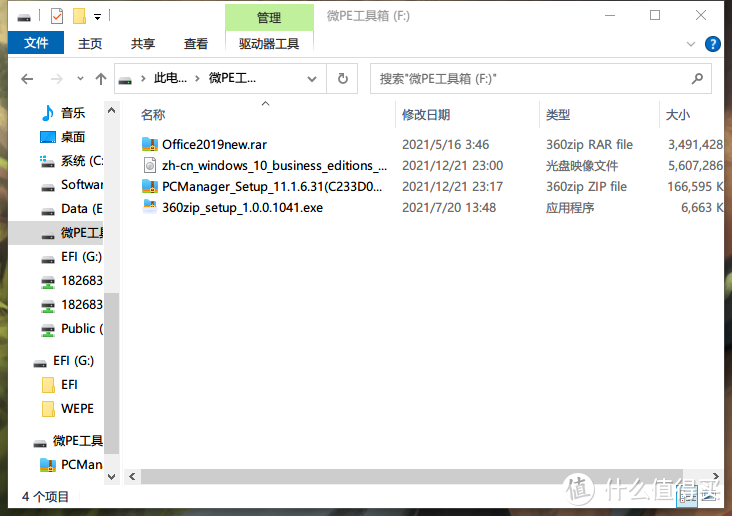
Task: Open Help with the question mark icon
Action: [712, 44]
